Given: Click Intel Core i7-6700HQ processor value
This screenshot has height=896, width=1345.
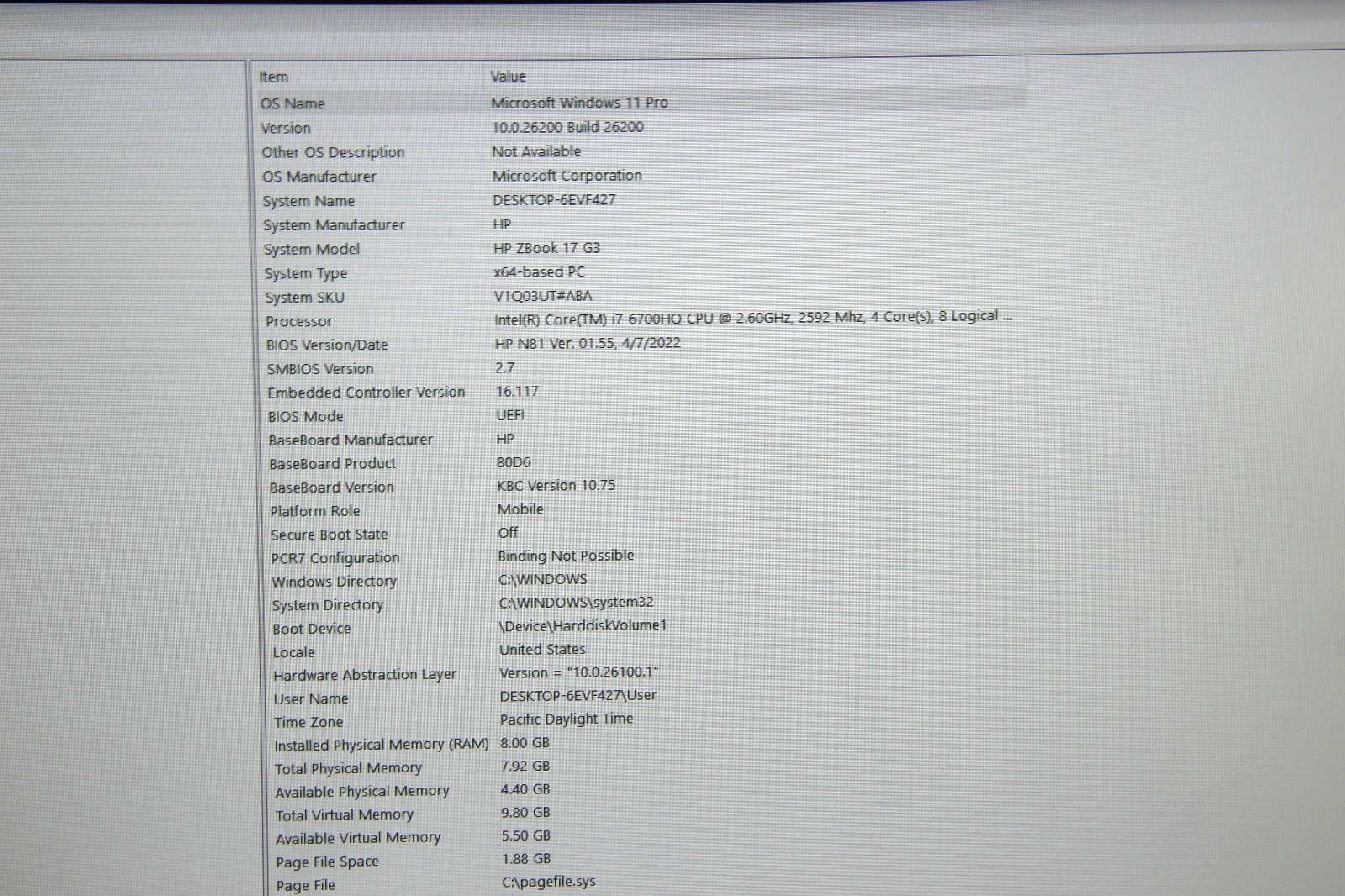Looking at the screenshot, I should click(x=753, y=318).
